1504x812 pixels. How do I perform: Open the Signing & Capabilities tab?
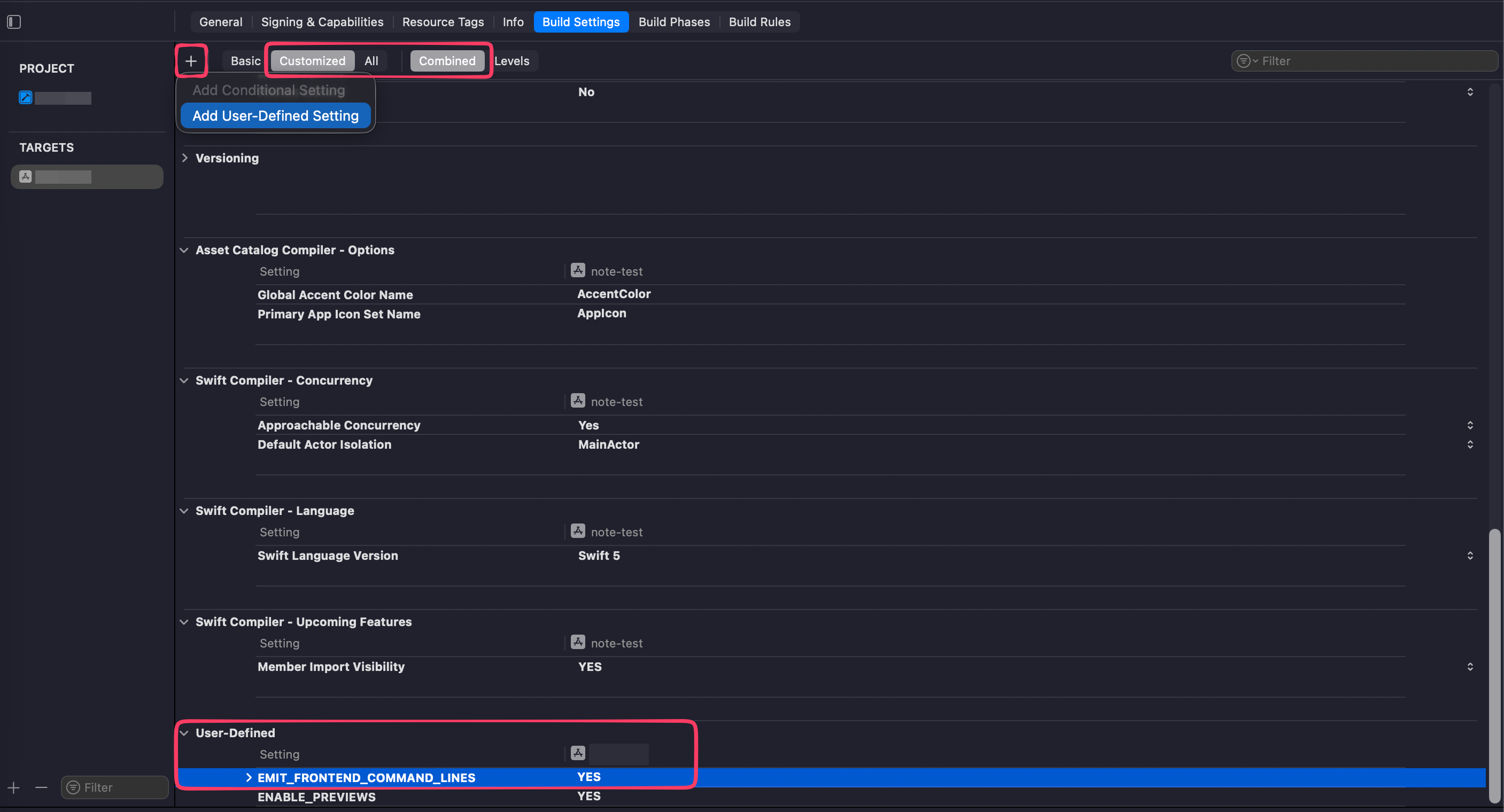coord(322,22)
